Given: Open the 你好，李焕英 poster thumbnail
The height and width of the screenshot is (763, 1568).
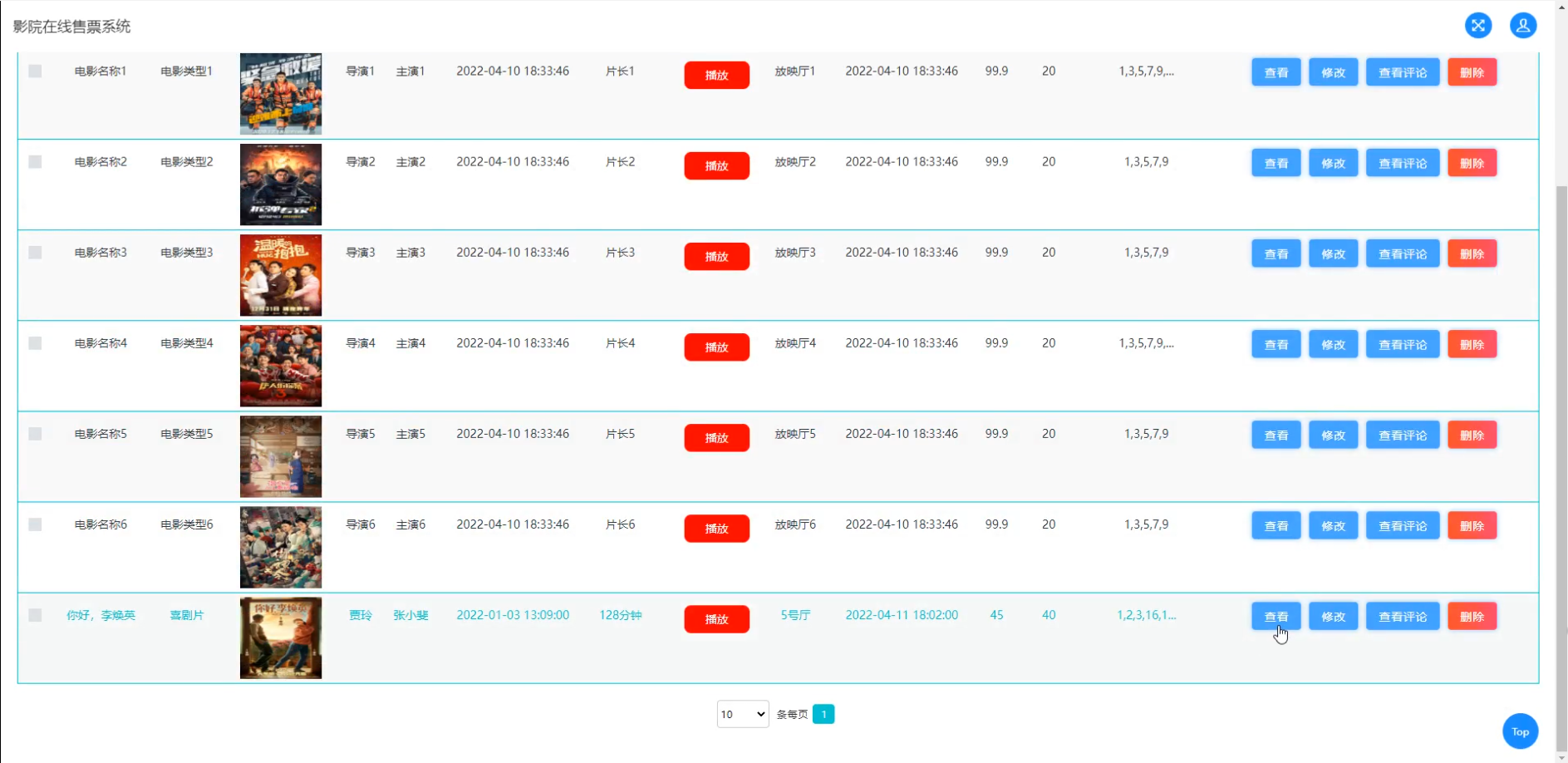Looking at the screenshot, I should coord(281,637).
